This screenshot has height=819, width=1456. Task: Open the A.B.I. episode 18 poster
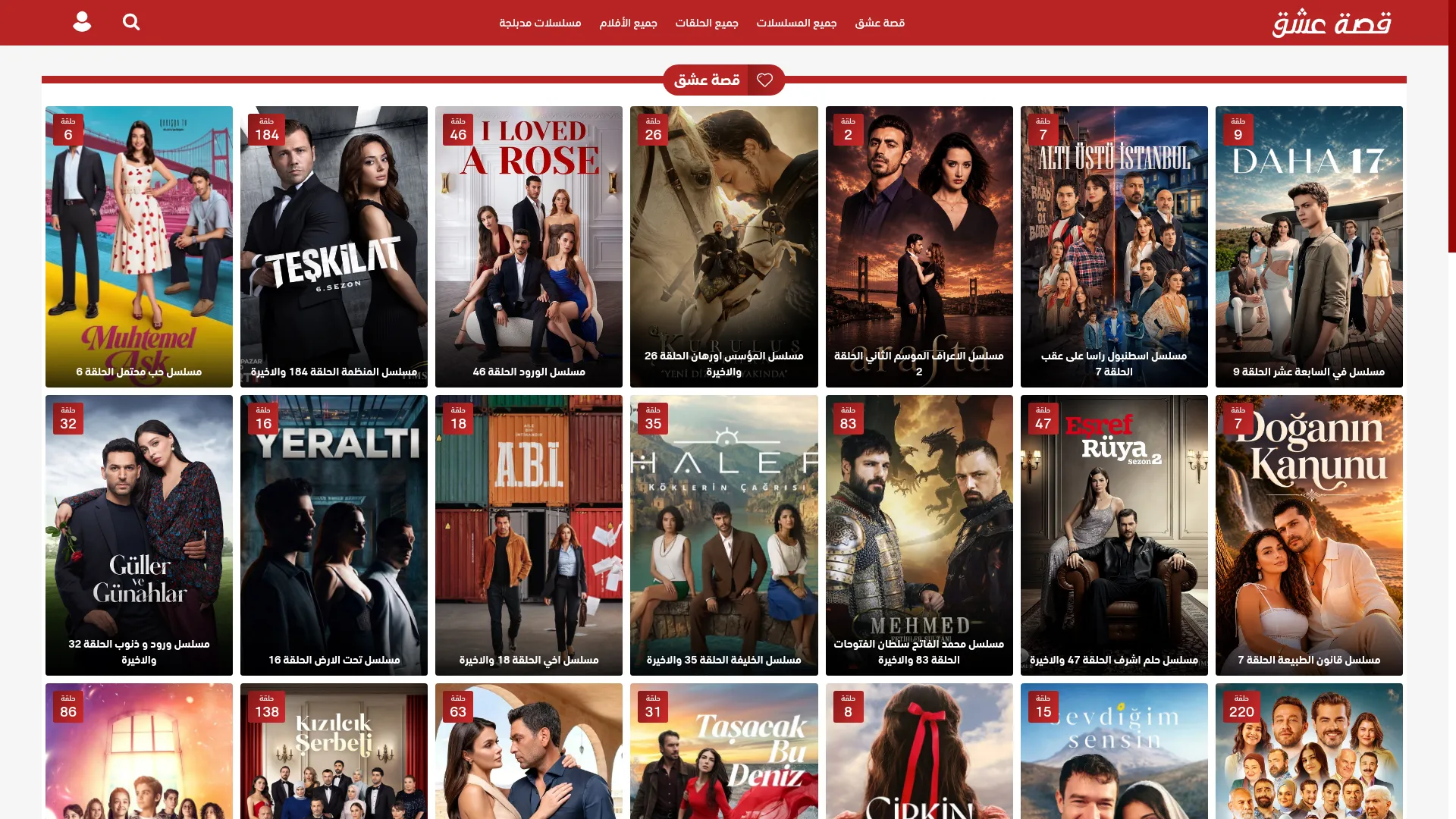pyautogui.click(x=529, y=535)
